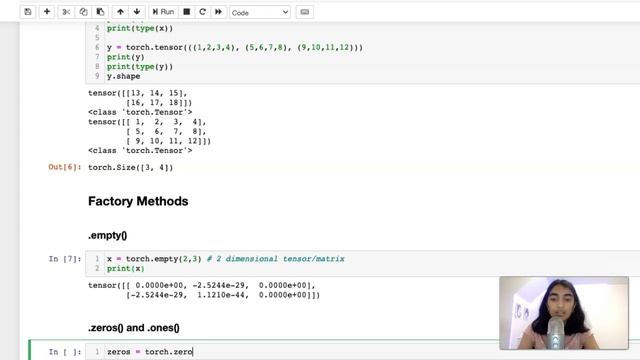Cut selected cells with scissors icon
Image resolution: width=640 pixels, height=360 pixels.
click(66, 12)
